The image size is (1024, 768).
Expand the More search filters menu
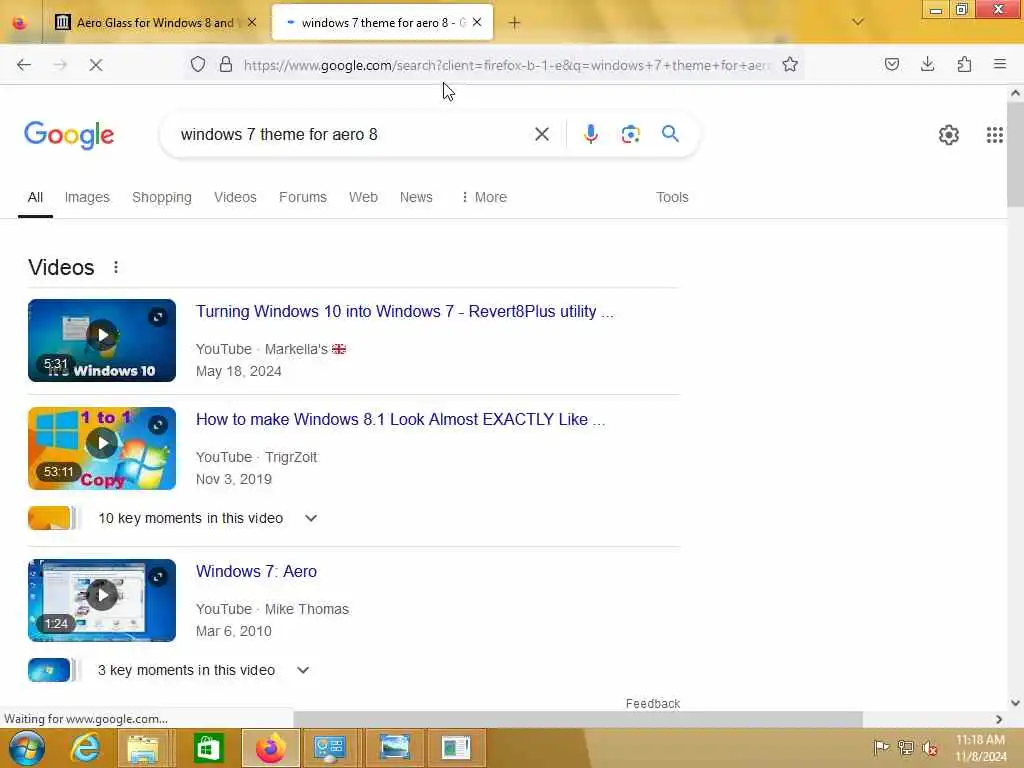click(x=484, y=197)
